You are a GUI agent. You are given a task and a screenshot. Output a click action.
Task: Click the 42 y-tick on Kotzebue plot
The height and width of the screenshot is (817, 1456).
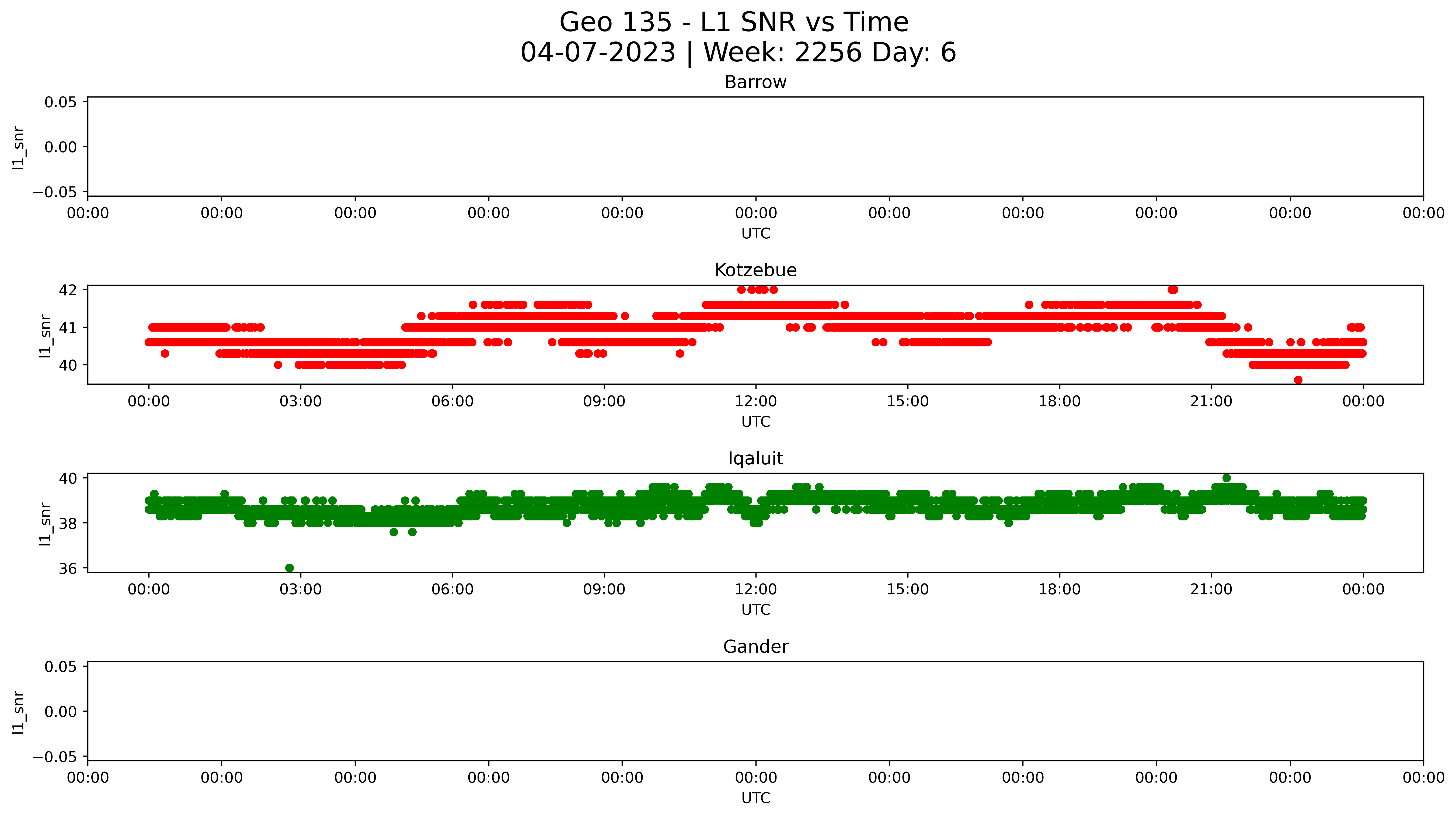click(x=68, y=290)
